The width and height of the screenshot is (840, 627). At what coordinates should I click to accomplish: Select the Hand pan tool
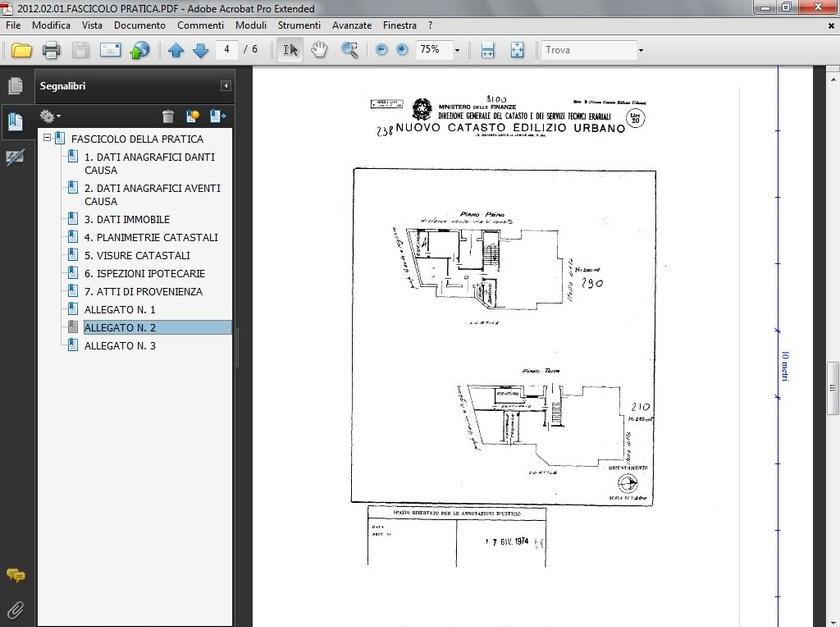[x=319, y=50]
